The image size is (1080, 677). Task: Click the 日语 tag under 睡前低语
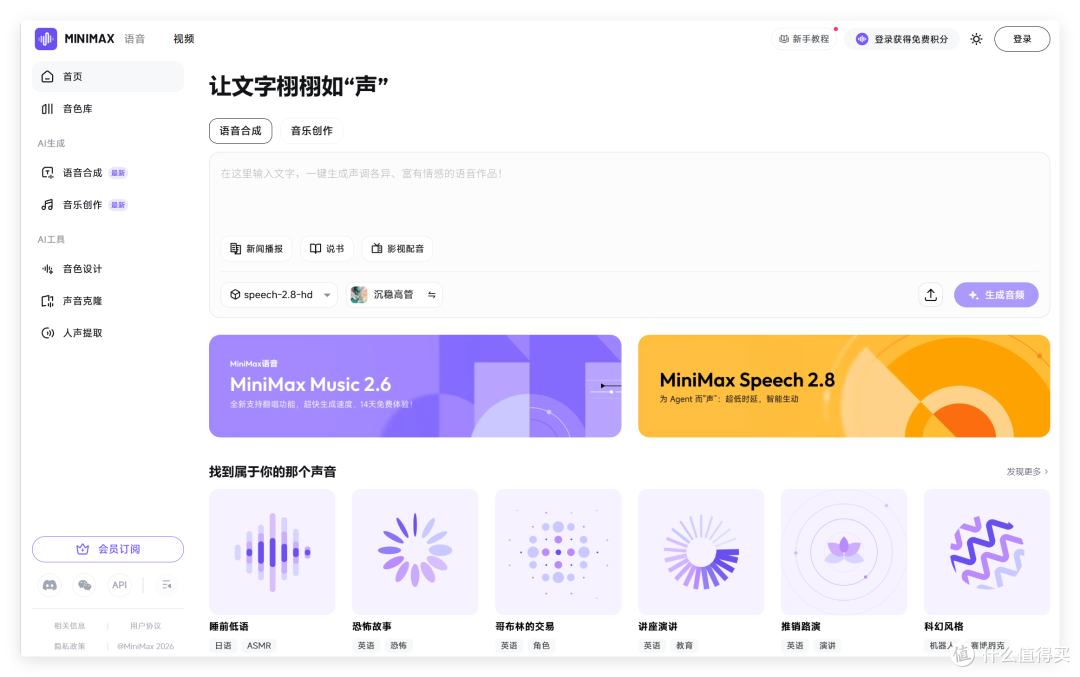point(223,645)
